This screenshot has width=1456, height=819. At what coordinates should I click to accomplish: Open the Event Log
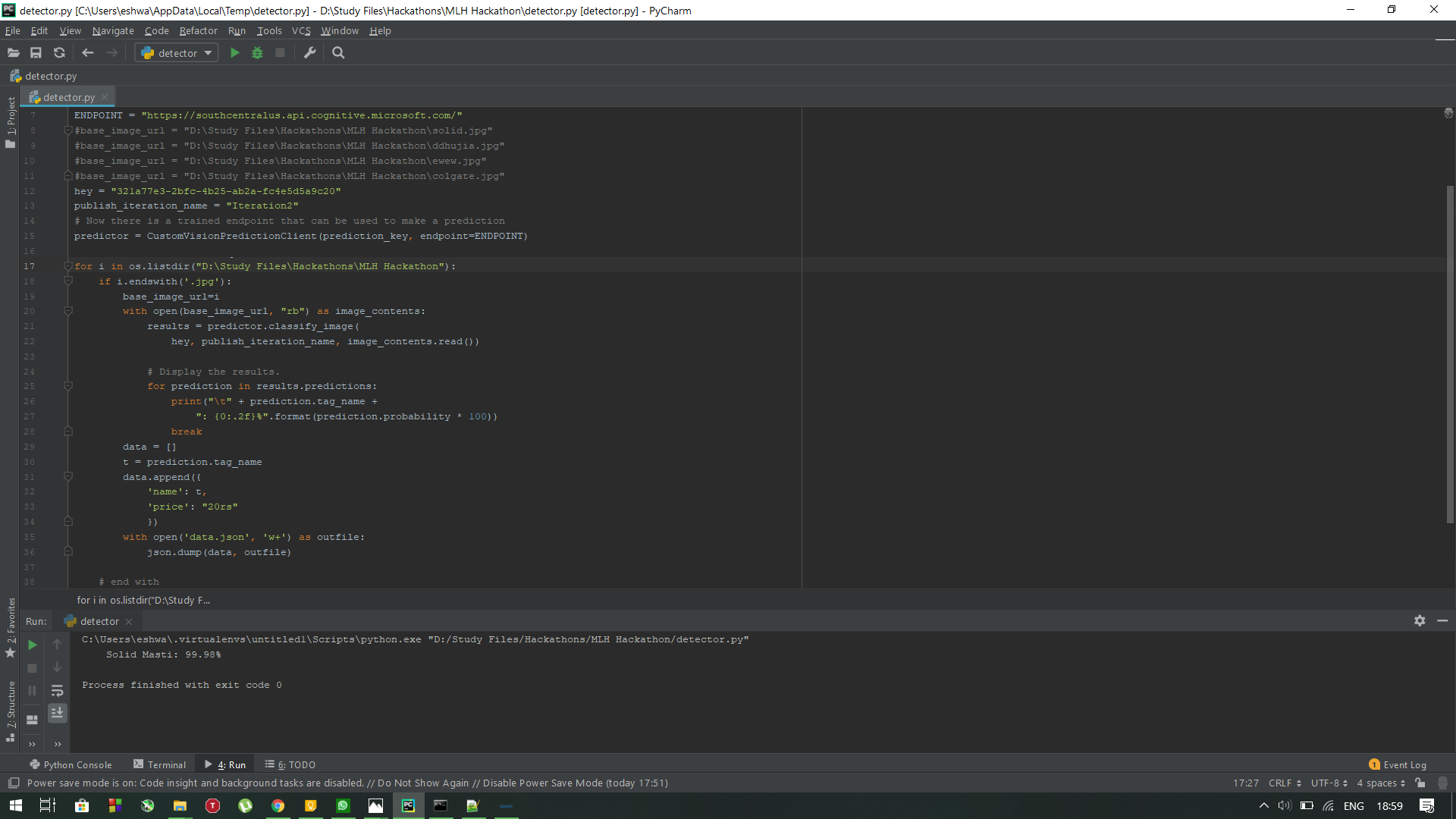coord(1398,764)
